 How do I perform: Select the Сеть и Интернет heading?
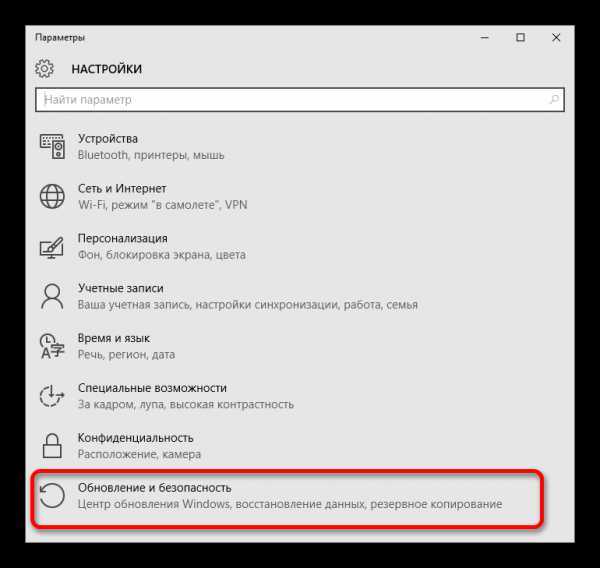click(122, 188)
